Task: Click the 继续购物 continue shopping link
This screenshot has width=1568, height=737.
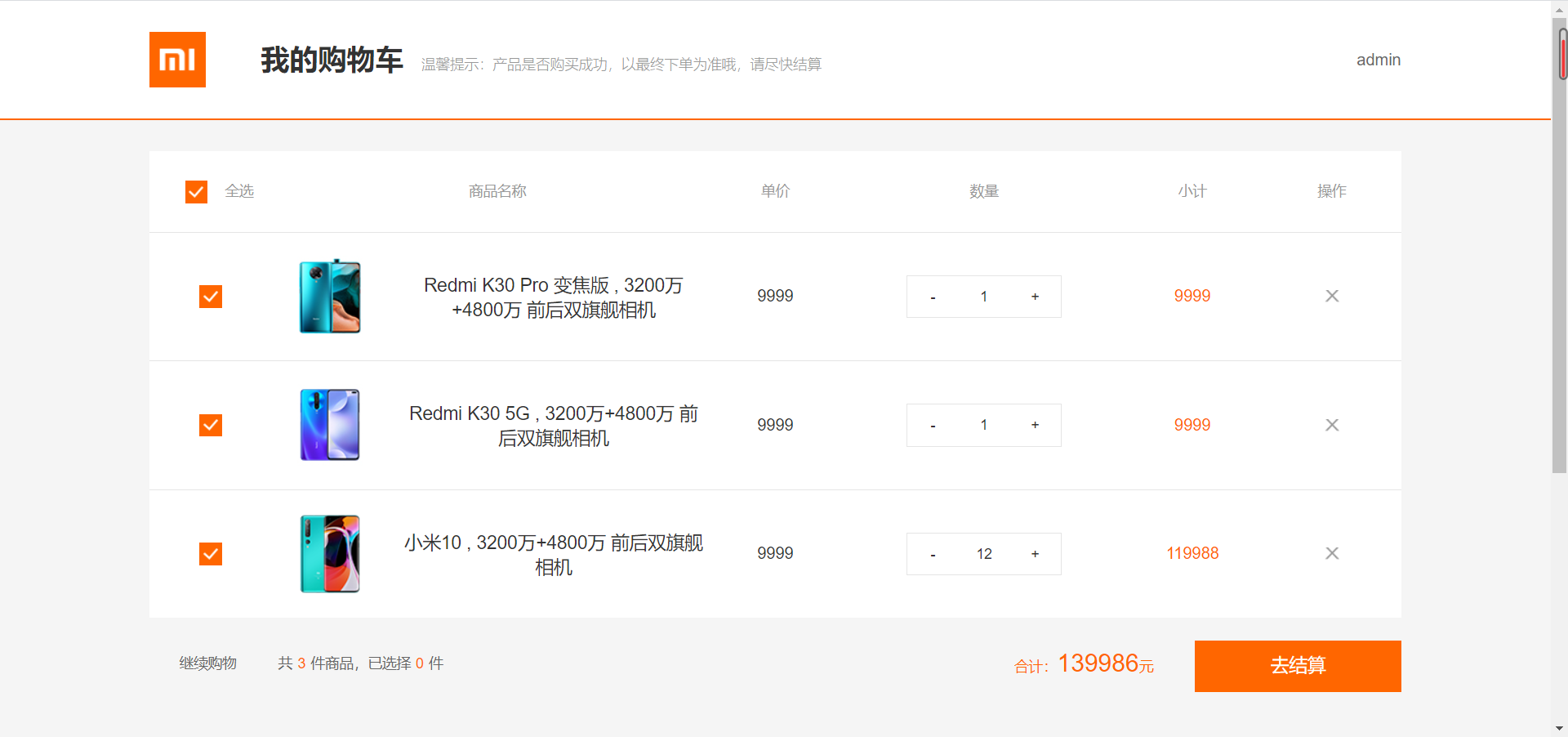Action: 208,663
